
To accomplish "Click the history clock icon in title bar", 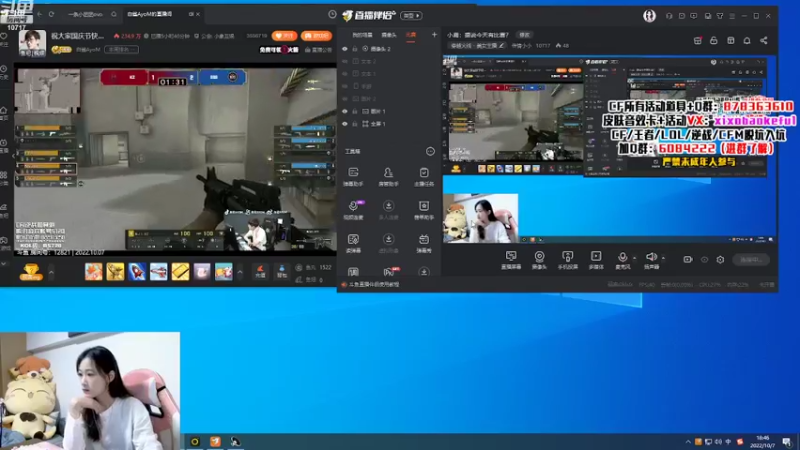I will (x=332, y=14).
